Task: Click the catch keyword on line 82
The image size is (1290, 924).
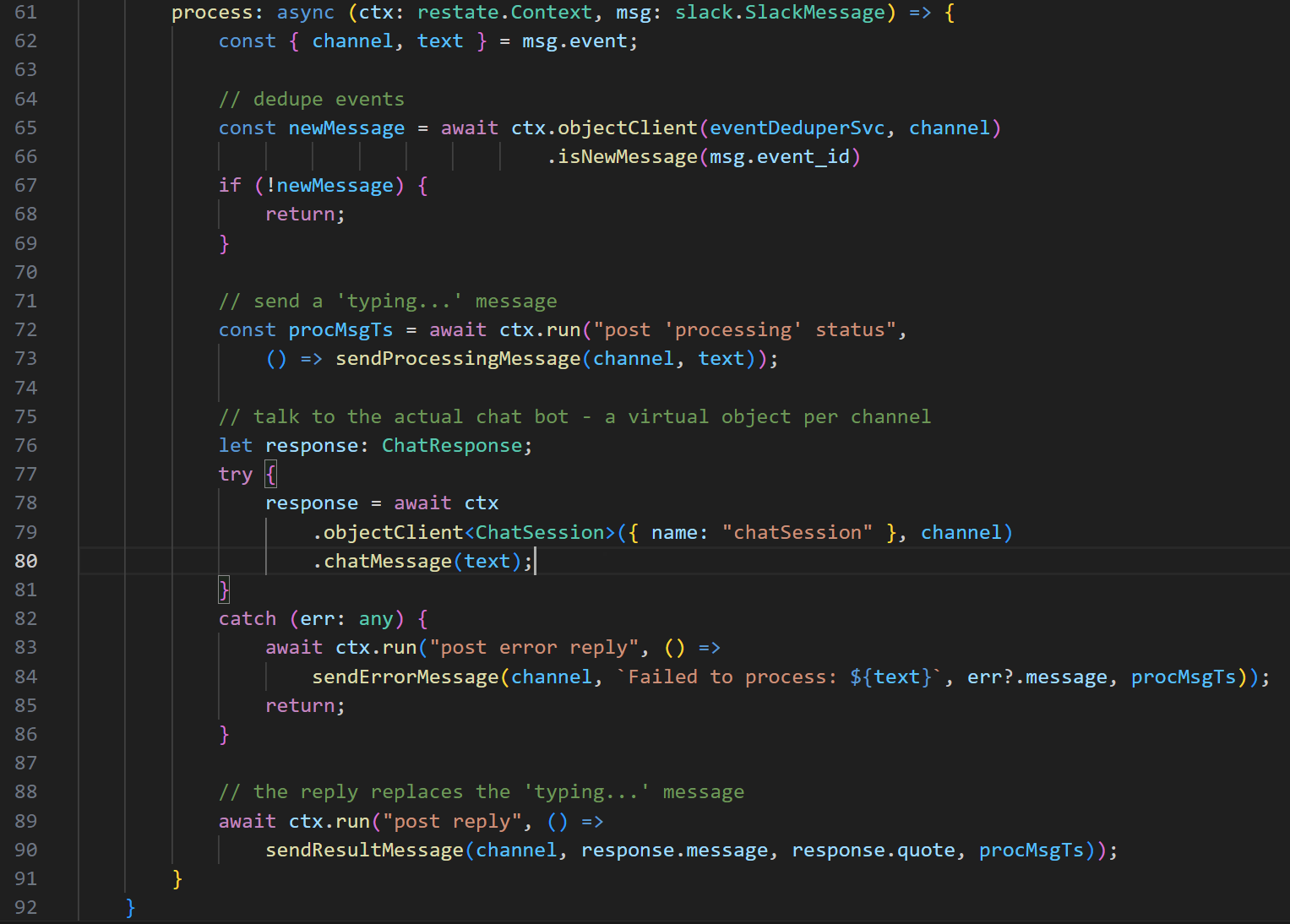Action: 248,619
